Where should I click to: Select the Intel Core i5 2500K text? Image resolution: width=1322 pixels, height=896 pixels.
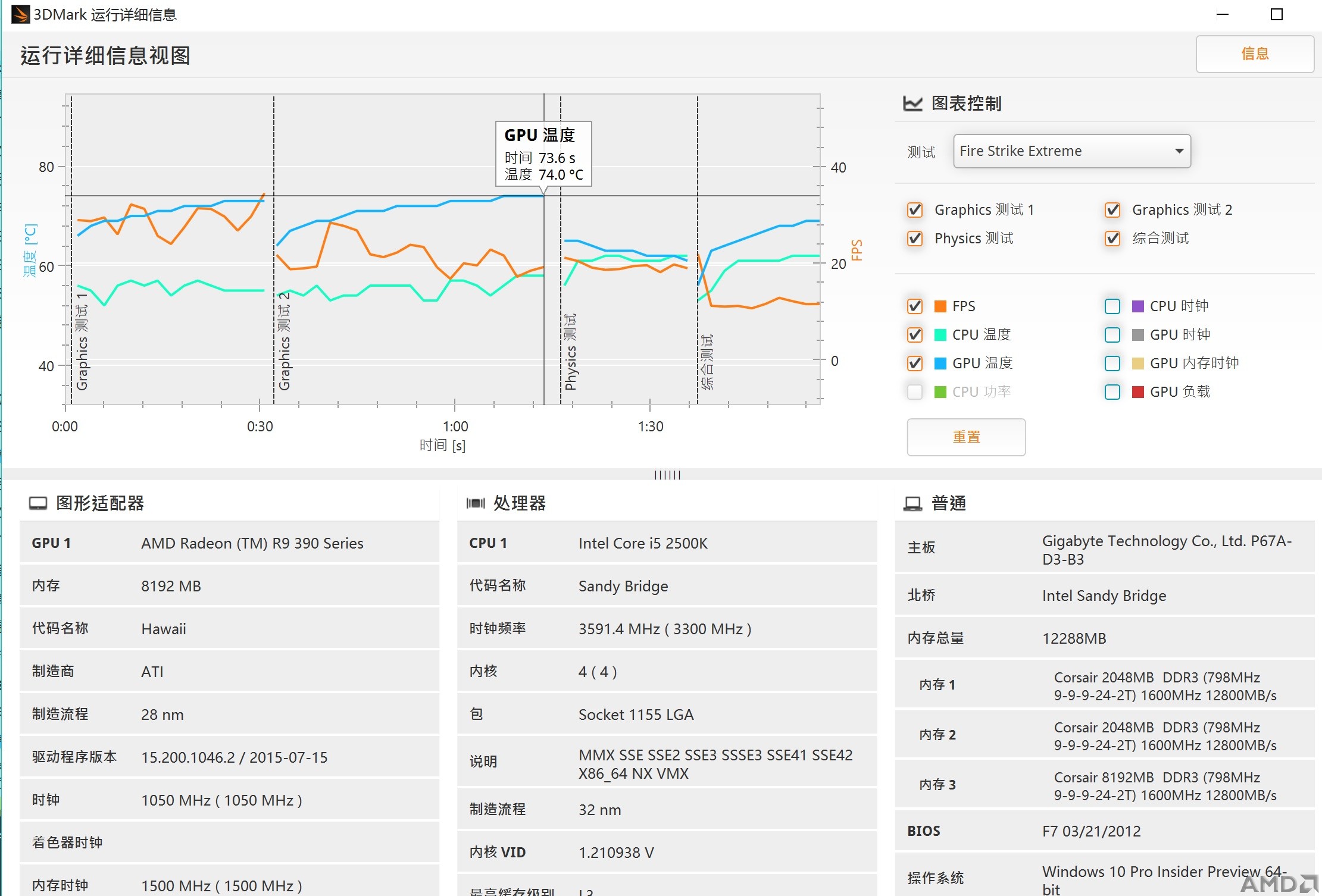(643, 543)
